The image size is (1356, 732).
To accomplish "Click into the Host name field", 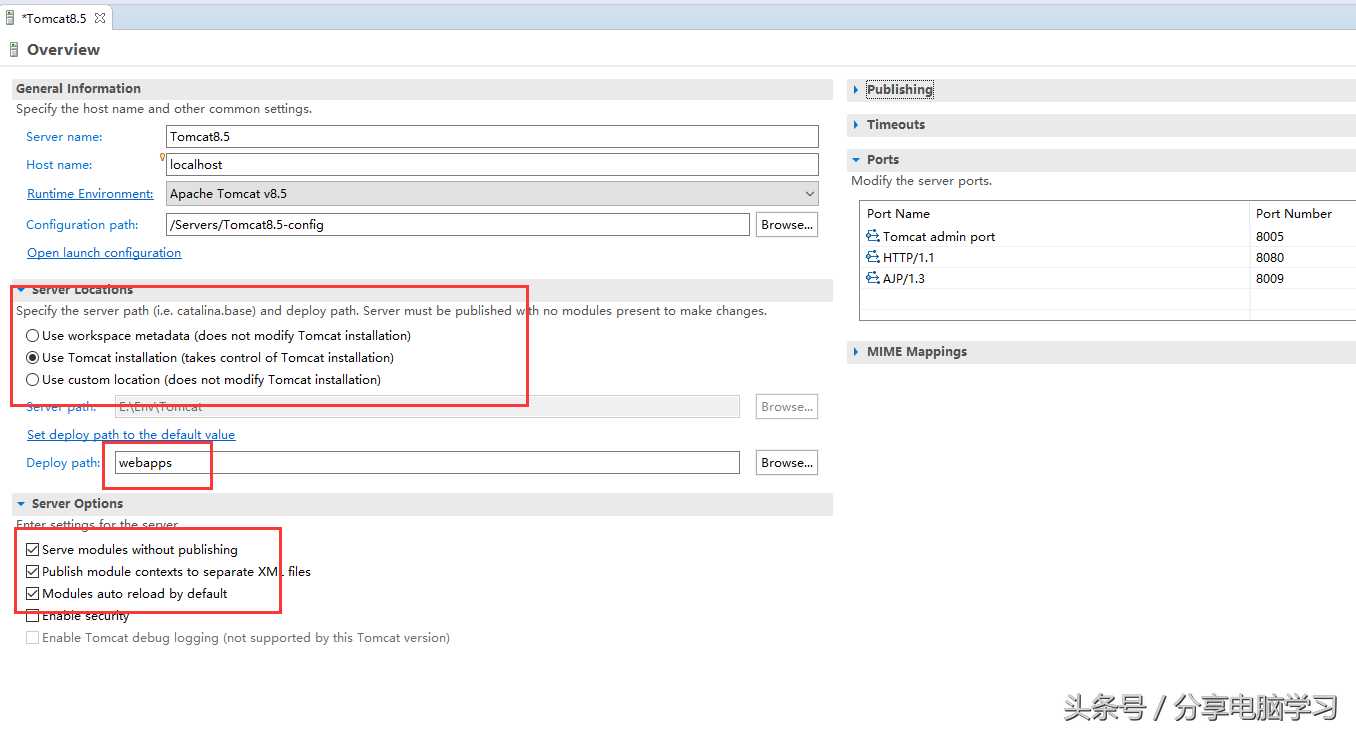I will point(492,164).
